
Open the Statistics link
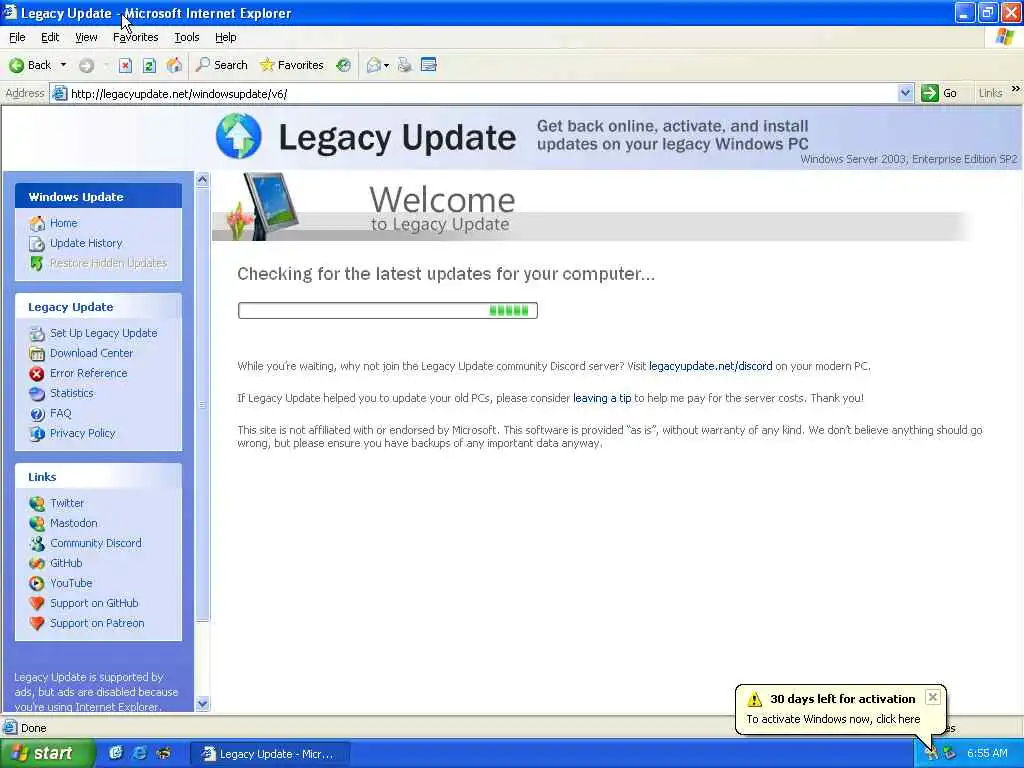tap(72, 393)
